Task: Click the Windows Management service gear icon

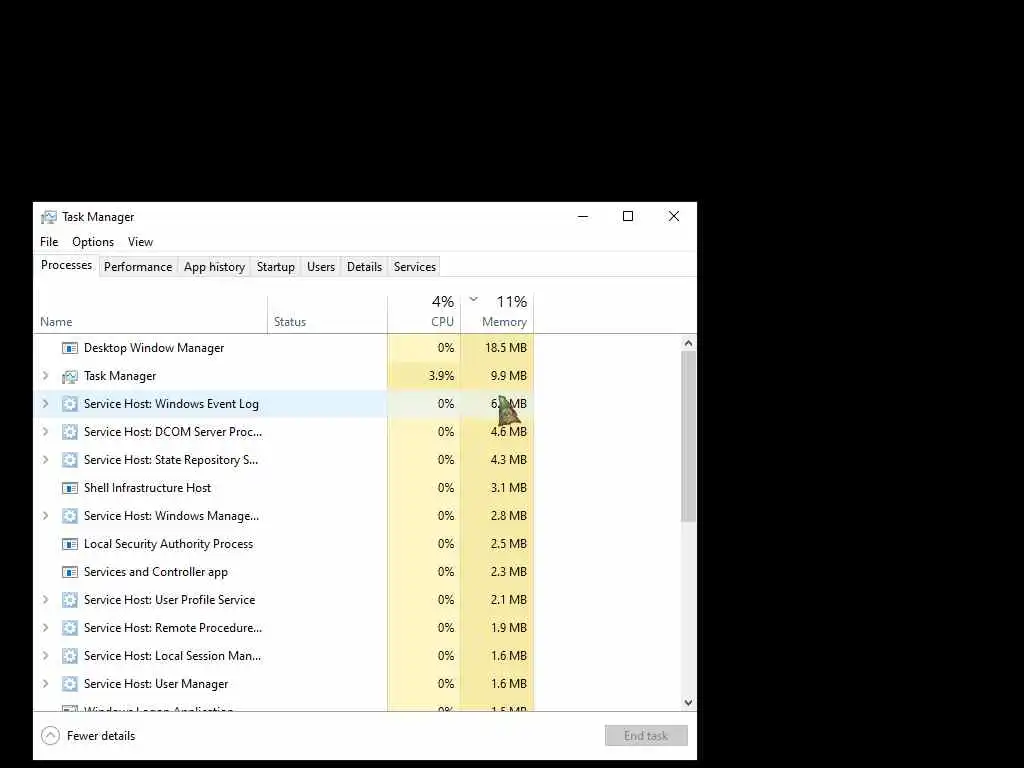Action: tap(70, 516)
